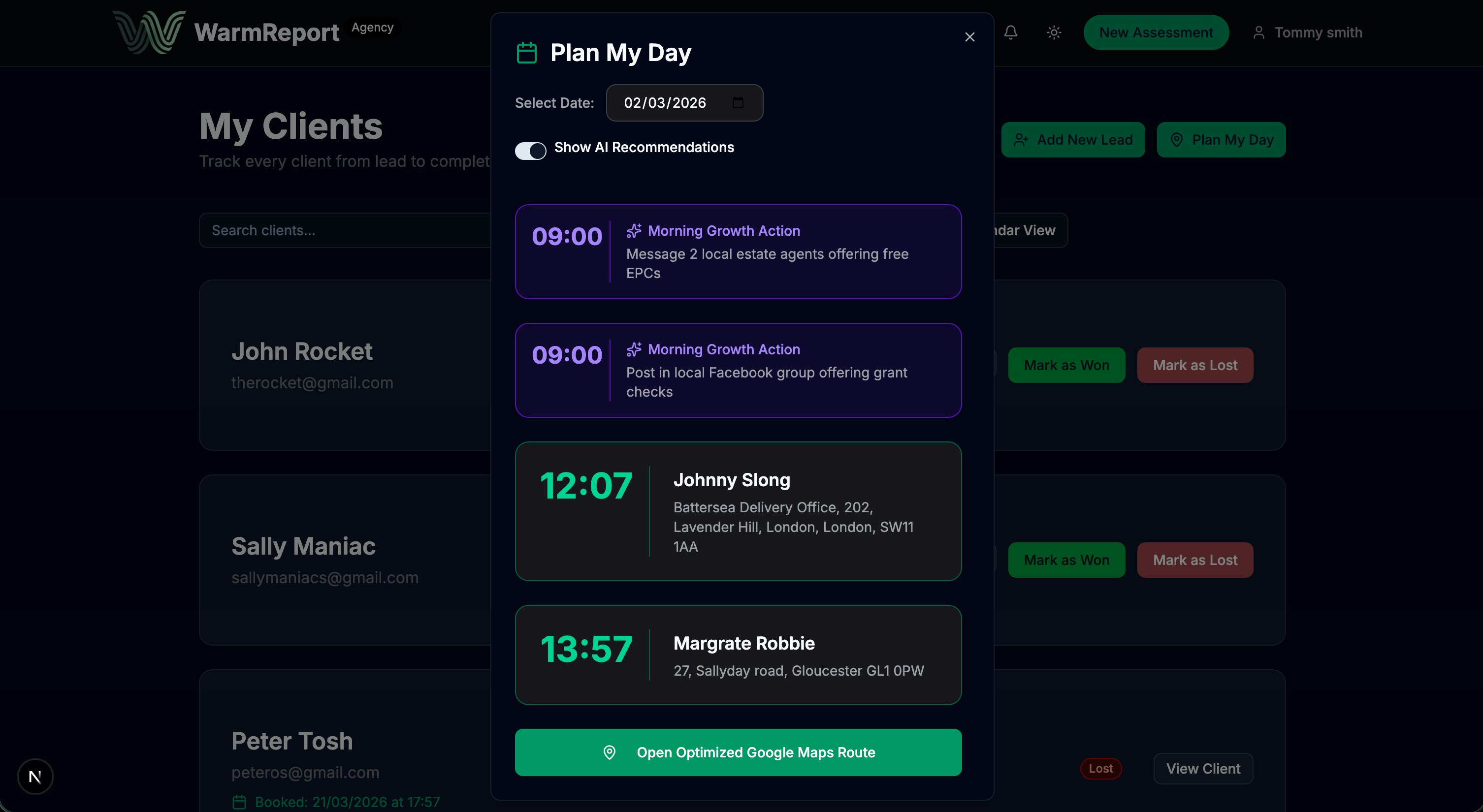Select the Margrate Robbie 13:57 appointment card
The width and height of the screenshot is (1483, 812).
tap(738, 655)
